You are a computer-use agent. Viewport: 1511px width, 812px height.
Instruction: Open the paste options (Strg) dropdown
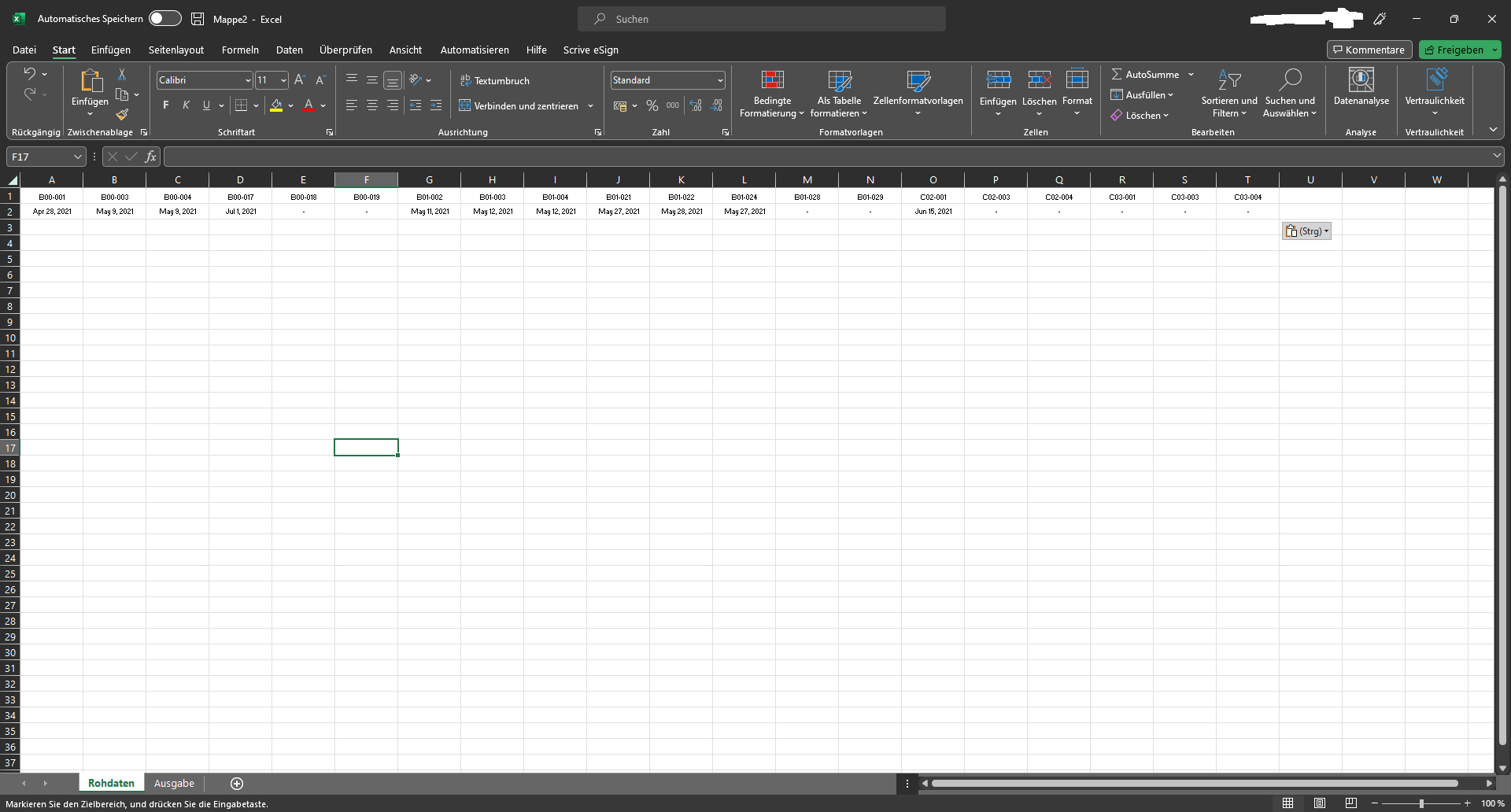coord(1306,231)
